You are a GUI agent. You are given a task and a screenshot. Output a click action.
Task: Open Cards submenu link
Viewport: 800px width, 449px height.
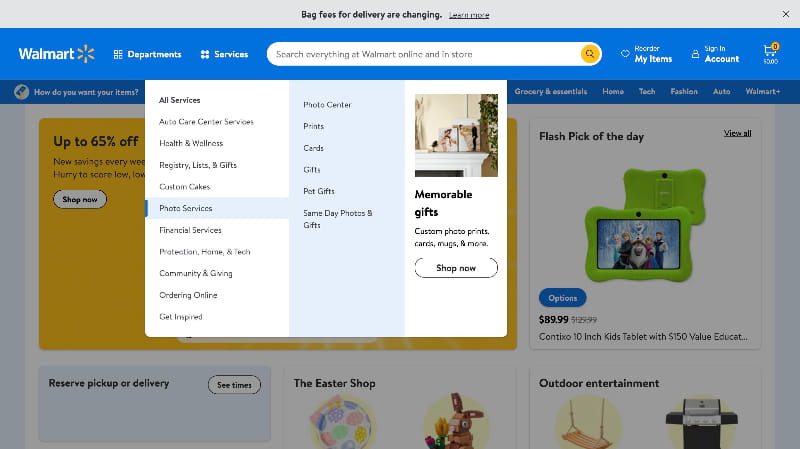click(313, 148)
